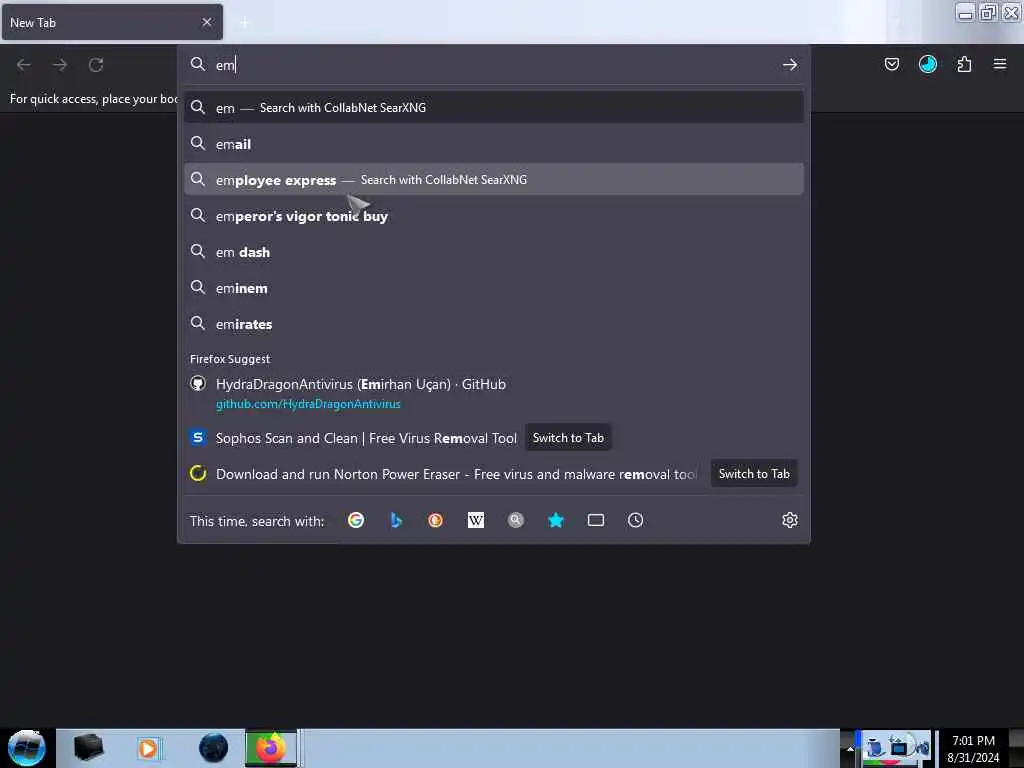The image size is (1024, 768).
Task: Switch to Tab for Norton Power Eraser
Action: coord(754,473)
